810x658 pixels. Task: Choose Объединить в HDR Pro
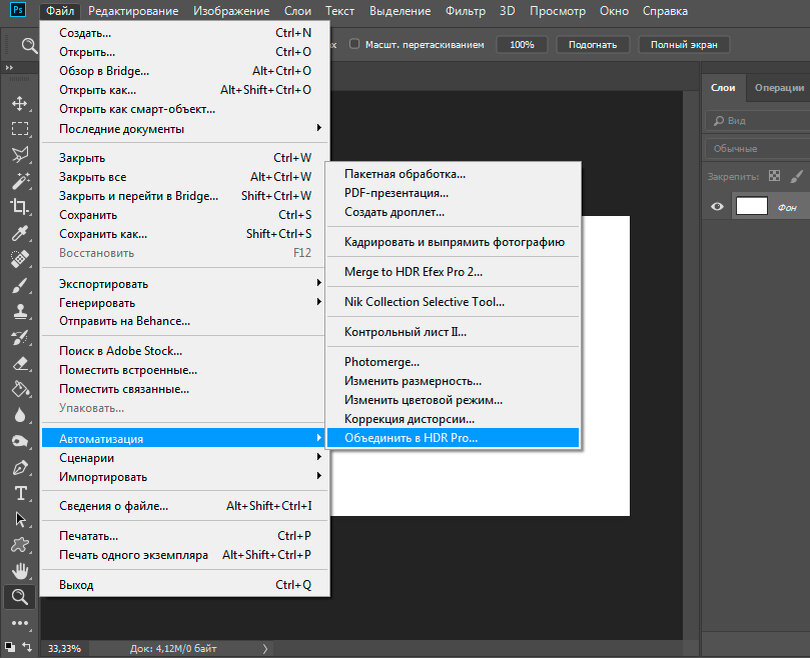coord(453,438)
